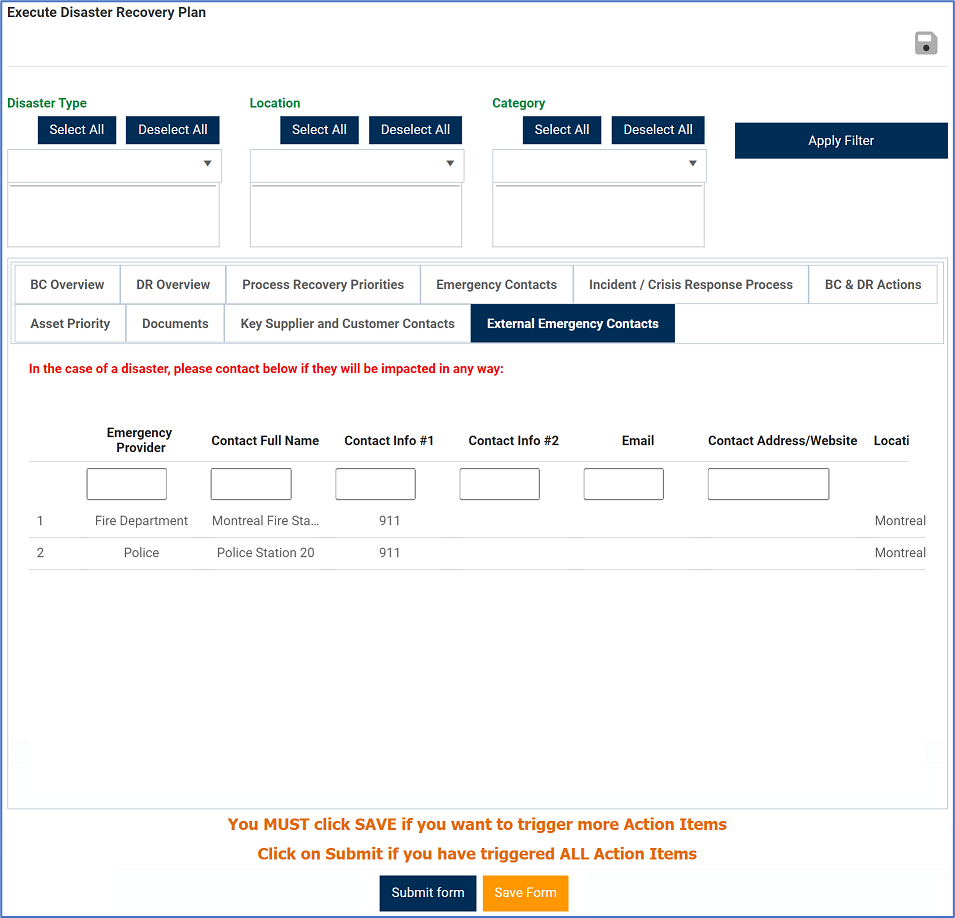Screen dimensions: 955x918
Task: Click Deselect All under Disaster Type
Action: click(172, 130)
